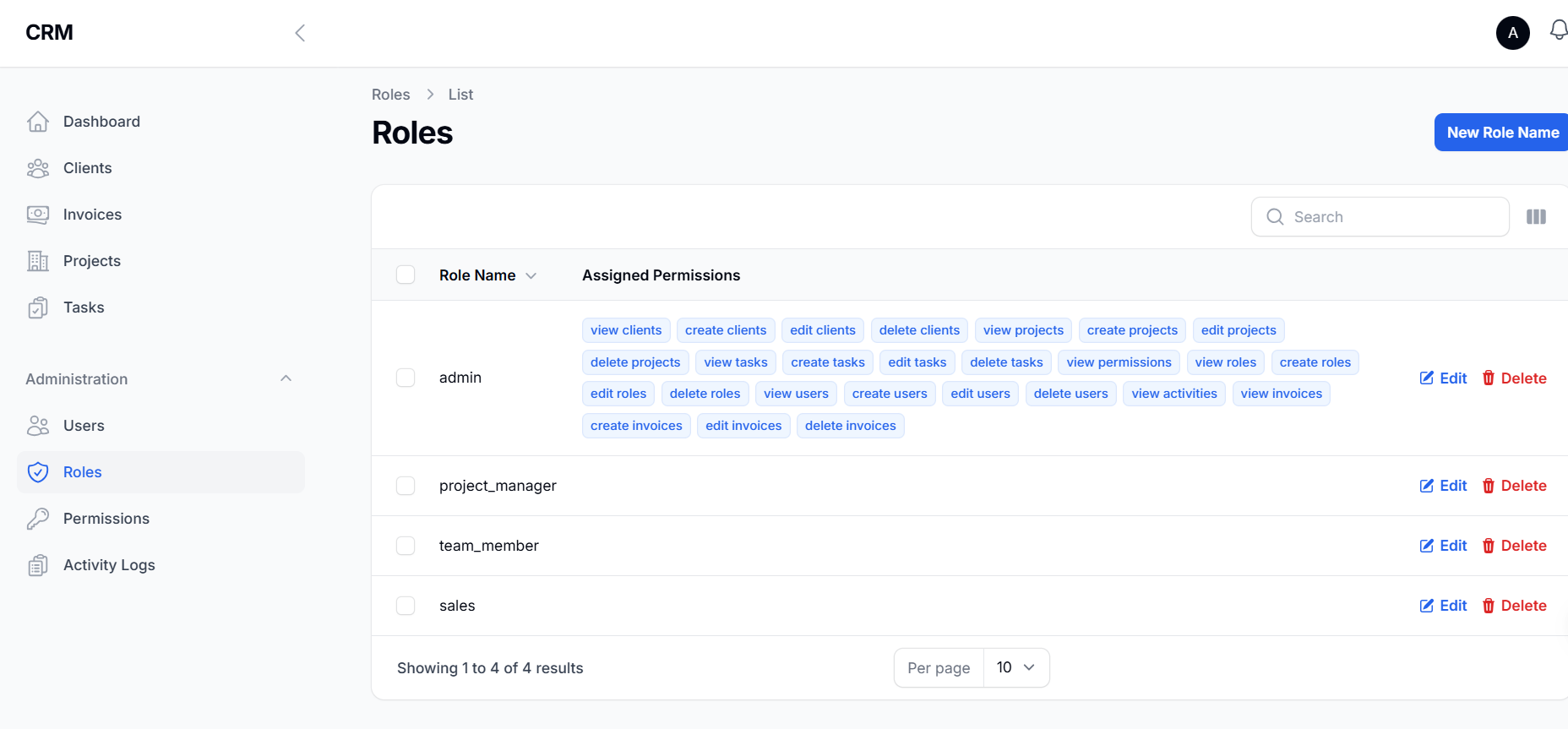Screen dimensions: 1568x729
Task: Collapse the sidebar with the arrow
Action: pyautogui.click(x=300, y=33)
